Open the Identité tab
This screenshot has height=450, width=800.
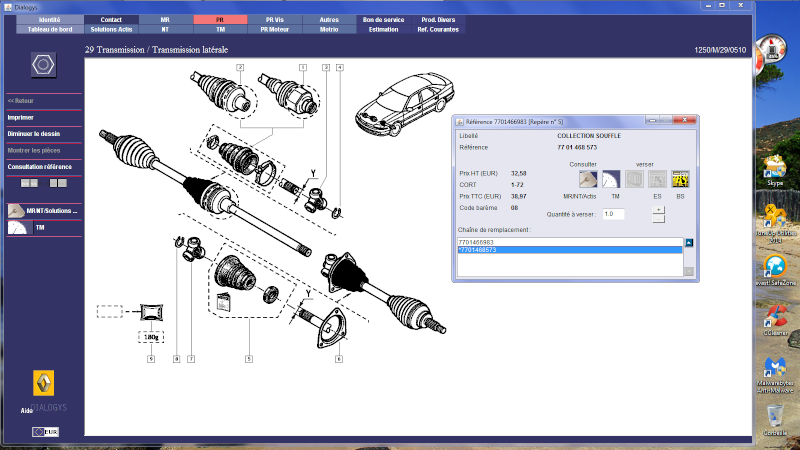pyautogui.click(x=49, y=19)
